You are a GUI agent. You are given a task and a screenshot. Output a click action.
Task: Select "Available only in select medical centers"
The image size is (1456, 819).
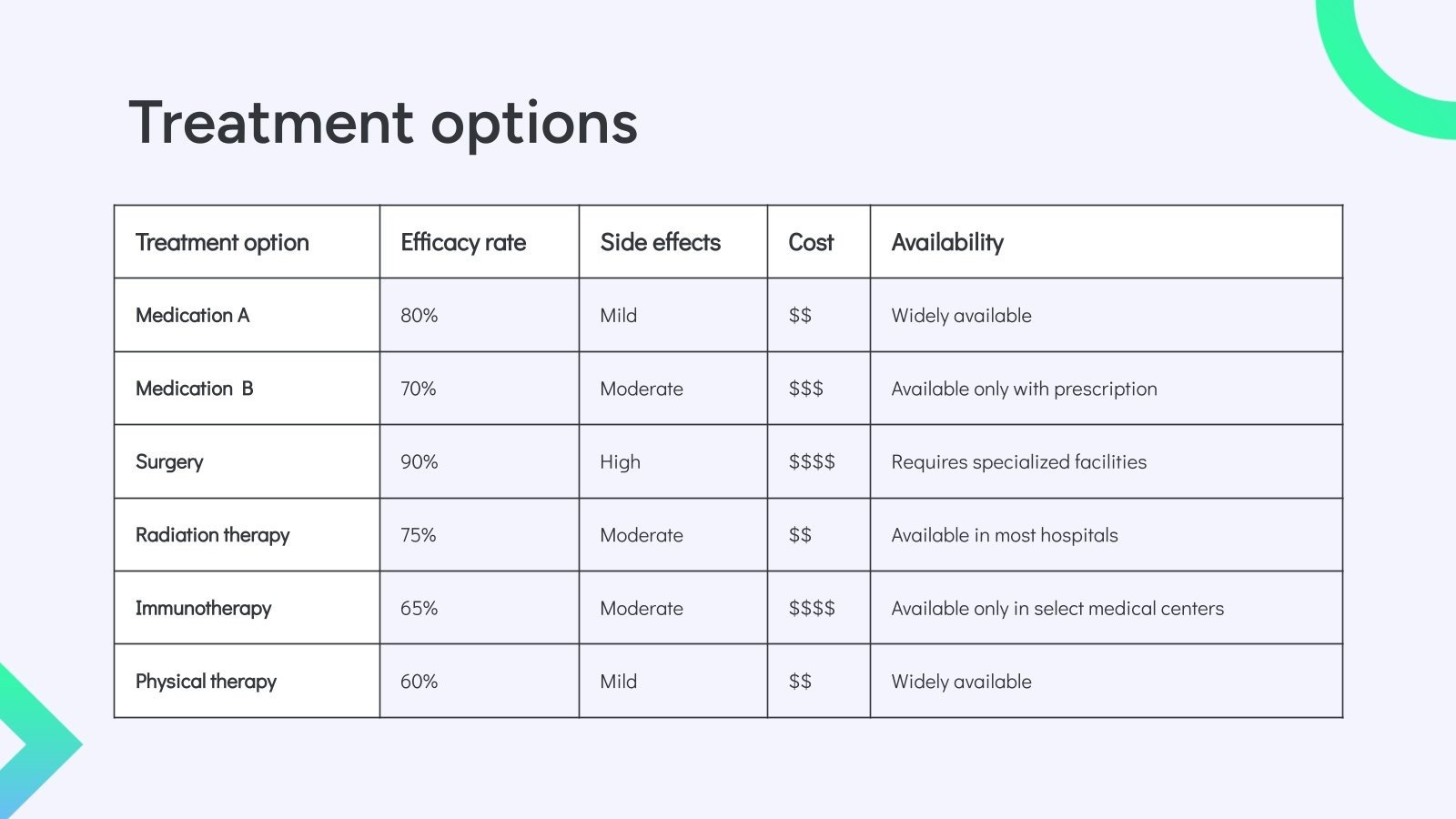tap(1057, 609)
